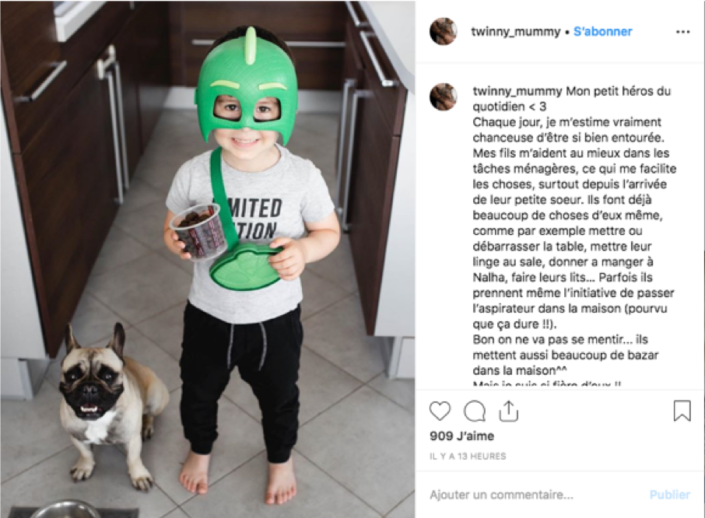Click the twinny_mummy header profile avatar

tap(443, 31)
